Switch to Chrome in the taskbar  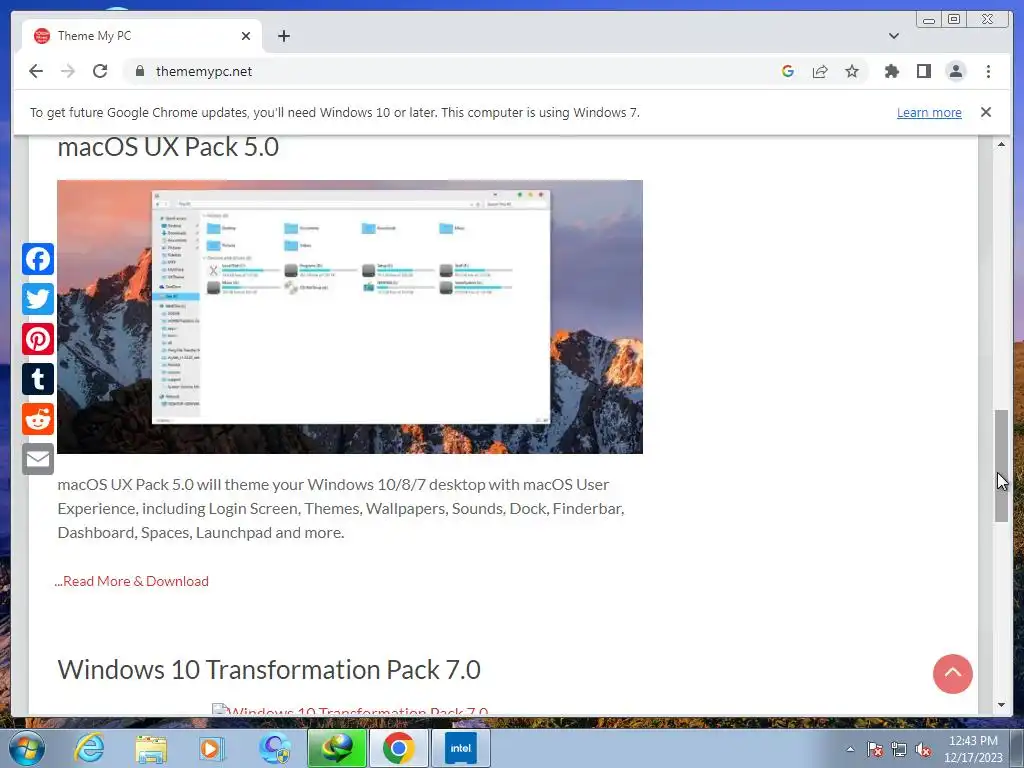tap(398, 748)
